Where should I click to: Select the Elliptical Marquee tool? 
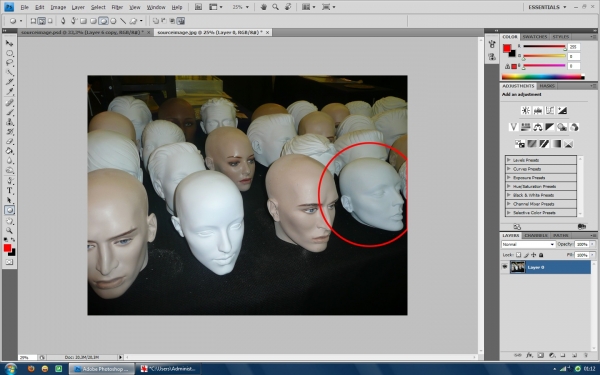[10, 53]
